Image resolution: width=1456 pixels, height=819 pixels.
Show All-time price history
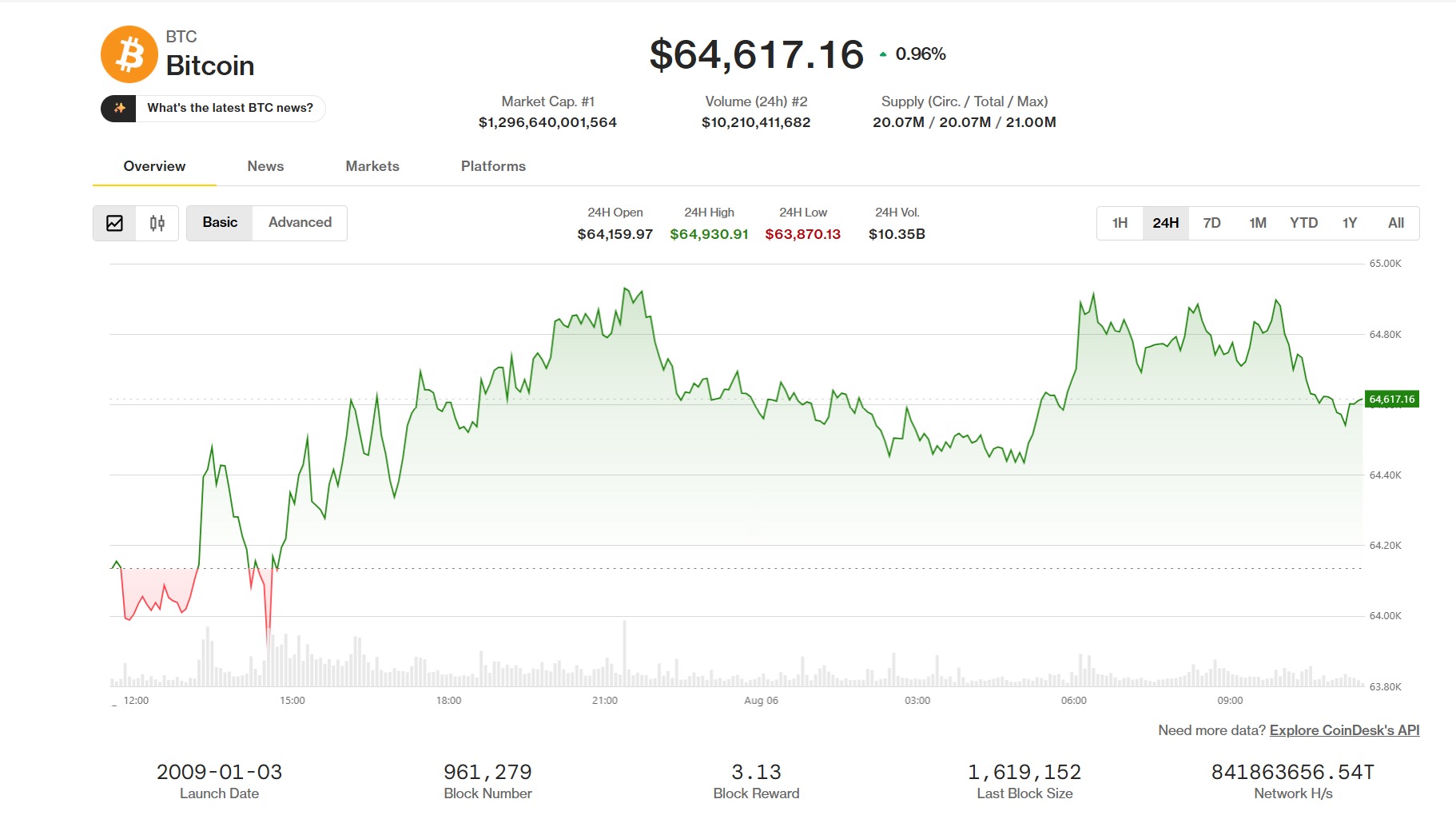point(1396,223)
